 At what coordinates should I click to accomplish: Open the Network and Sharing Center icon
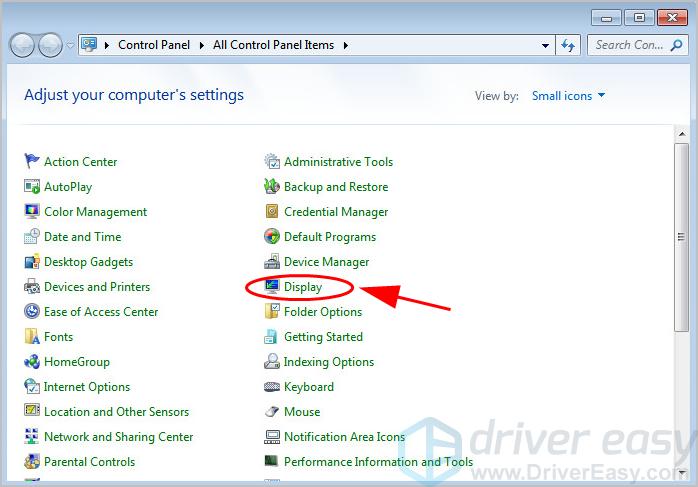tap(32, 436)
